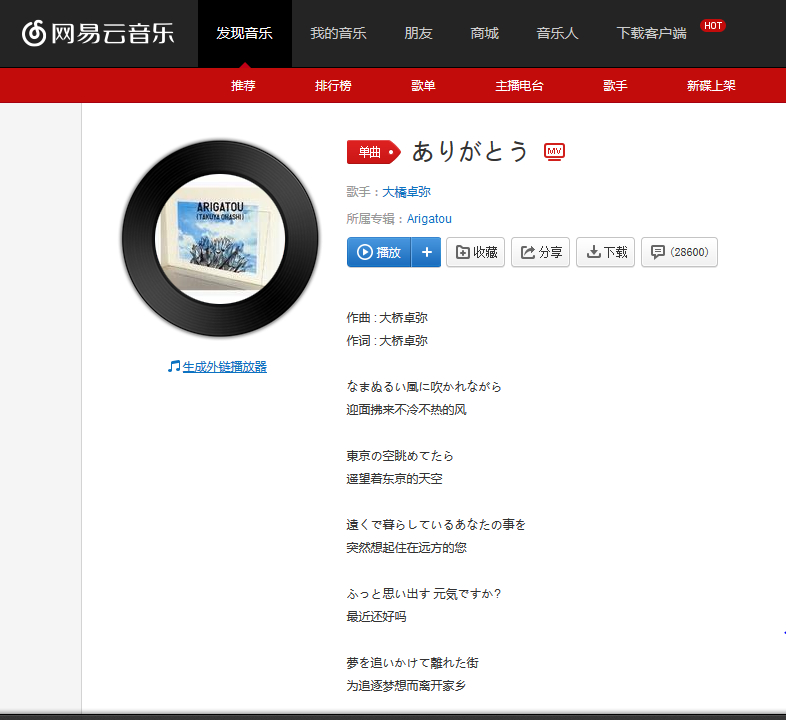Screen dimensions: 786x720
Task: Open 新碟上架 in the red navigation bar
Action: (711, 86)
